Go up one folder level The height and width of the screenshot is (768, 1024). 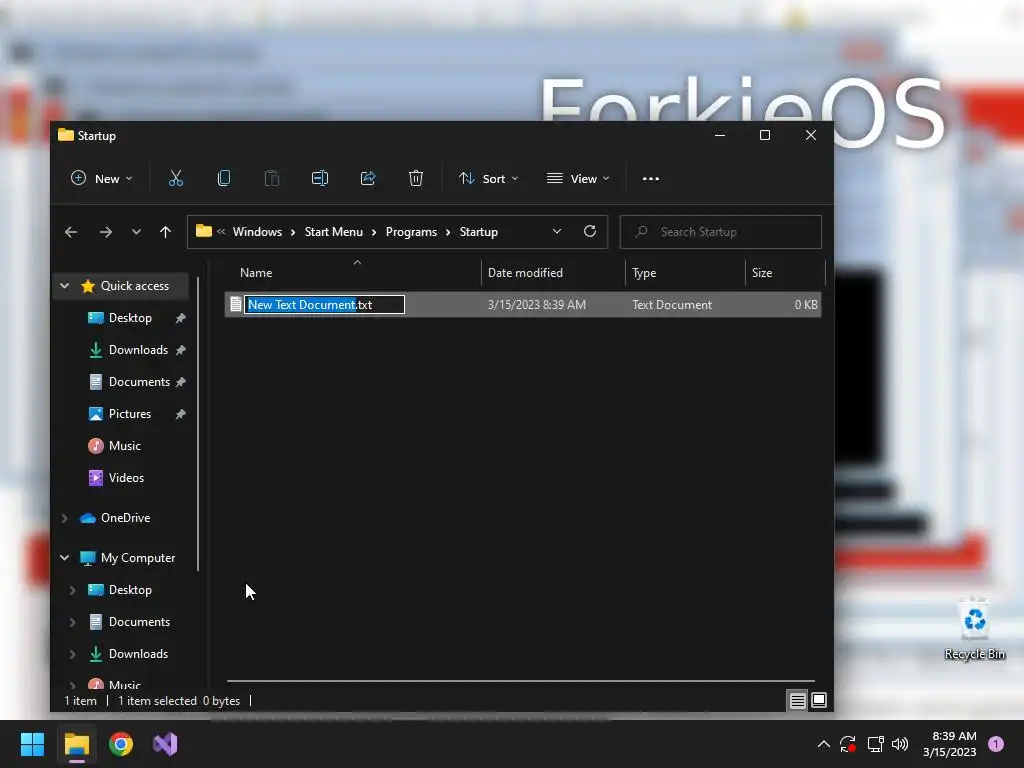click(165, 232)
